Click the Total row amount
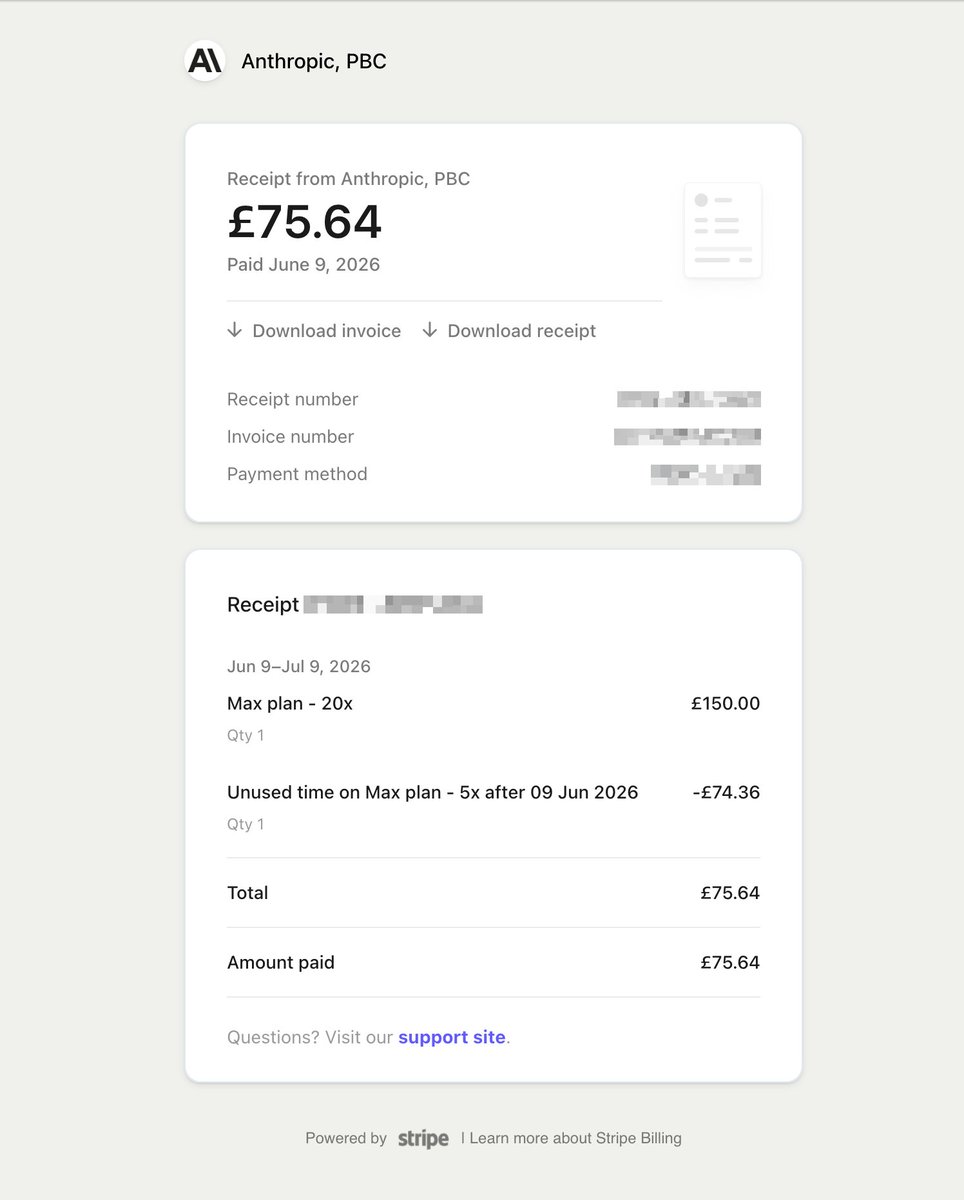The width and height of the screenshot is (964, 1200). point(730,893)
